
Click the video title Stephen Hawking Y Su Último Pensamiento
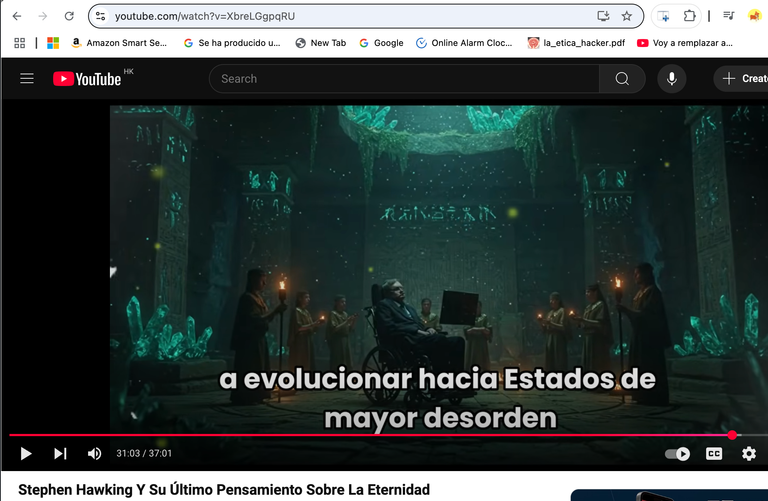[224, 489]
